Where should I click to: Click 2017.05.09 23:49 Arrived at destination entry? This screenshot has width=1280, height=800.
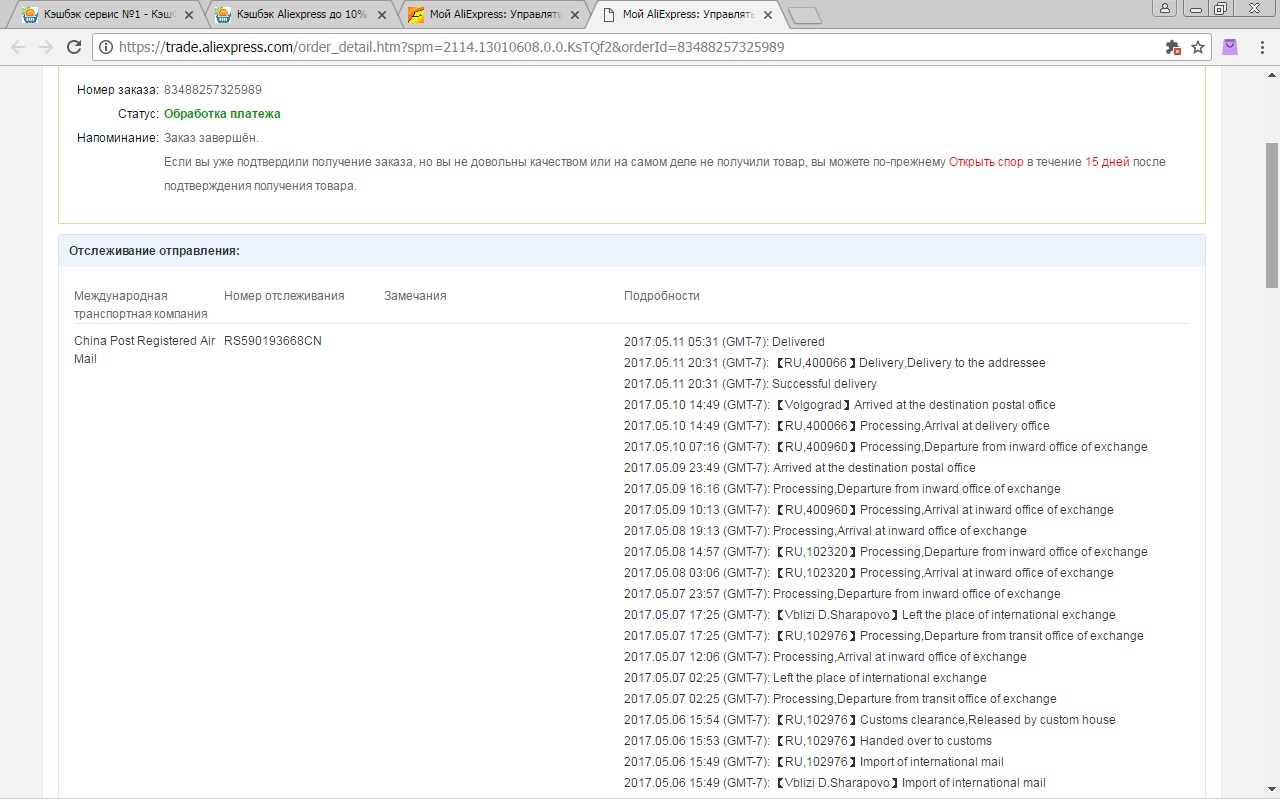click(800, 468)
